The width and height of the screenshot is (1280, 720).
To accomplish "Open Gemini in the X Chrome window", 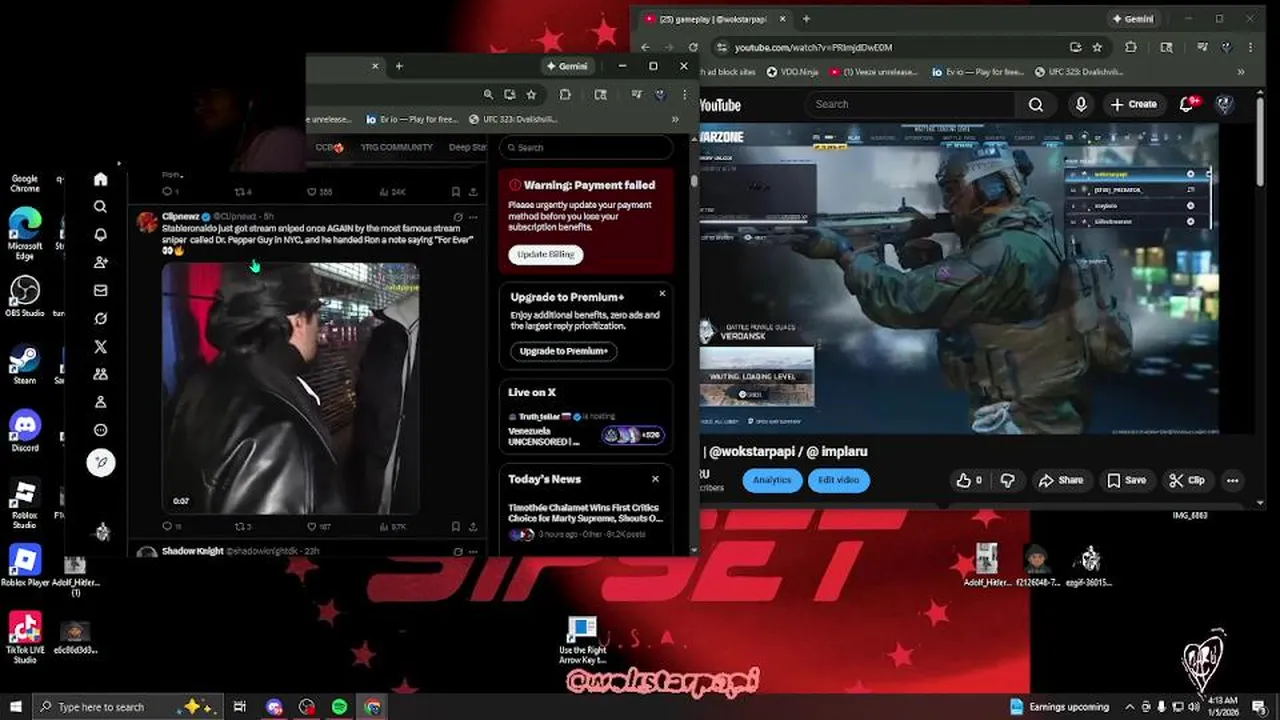I will point(567,66).
